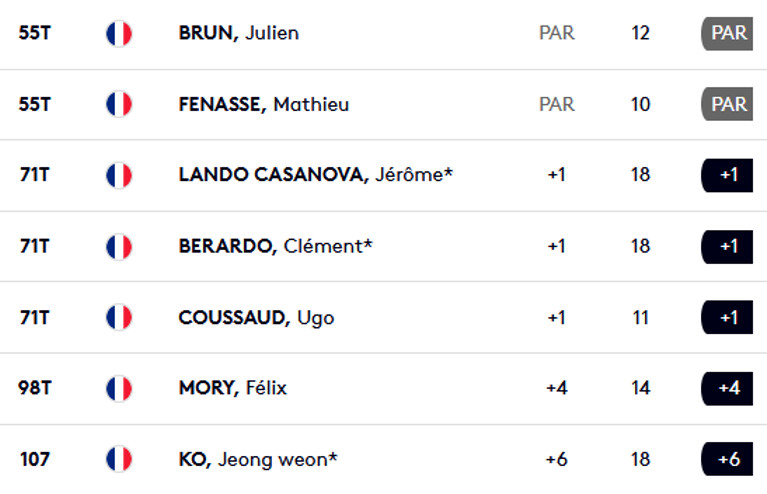Select the flag icon next to Jeong weon Ko
The height and width of the screenshot is (494, 767).
click(119, 459)
